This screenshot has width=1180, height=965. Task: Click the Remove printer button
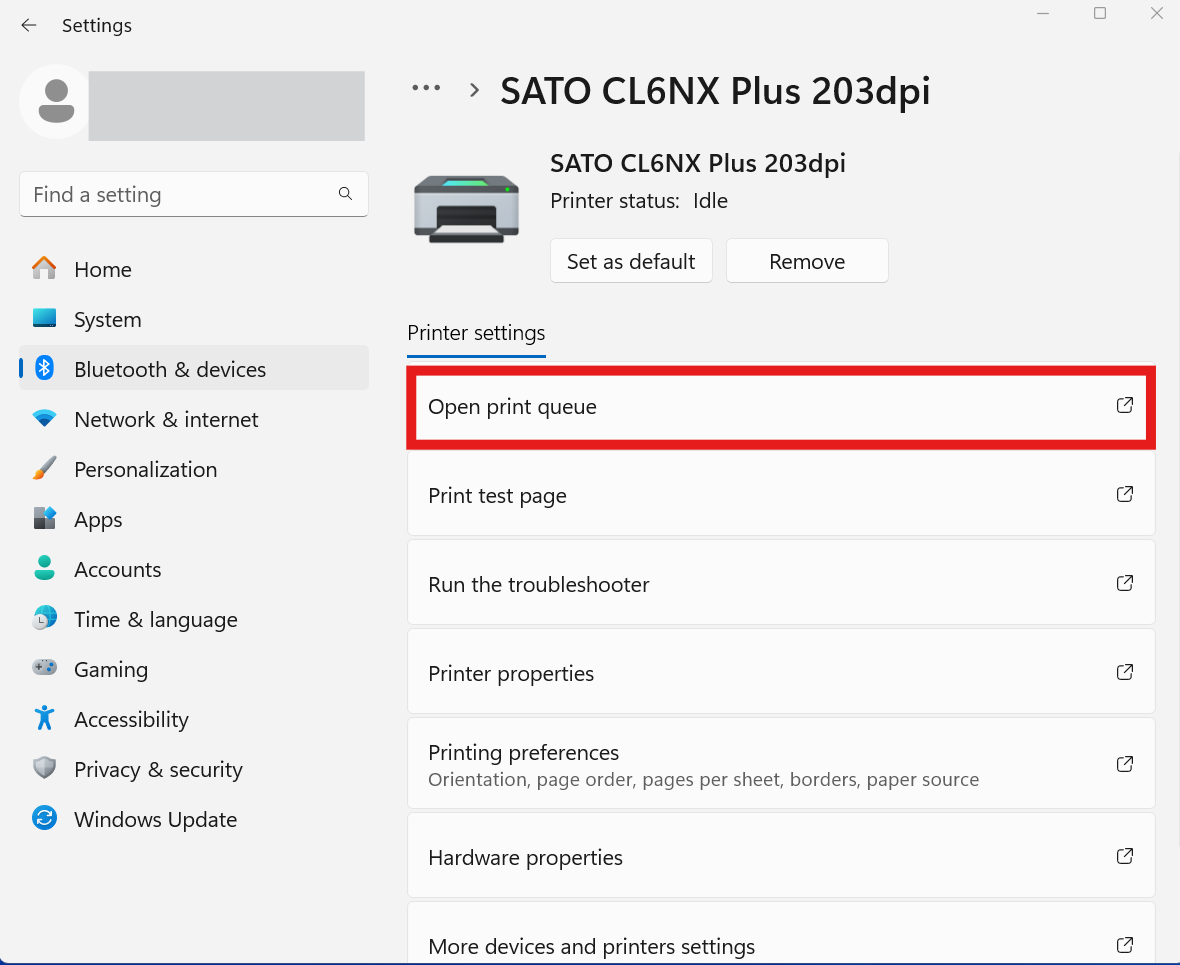[806, 260]
